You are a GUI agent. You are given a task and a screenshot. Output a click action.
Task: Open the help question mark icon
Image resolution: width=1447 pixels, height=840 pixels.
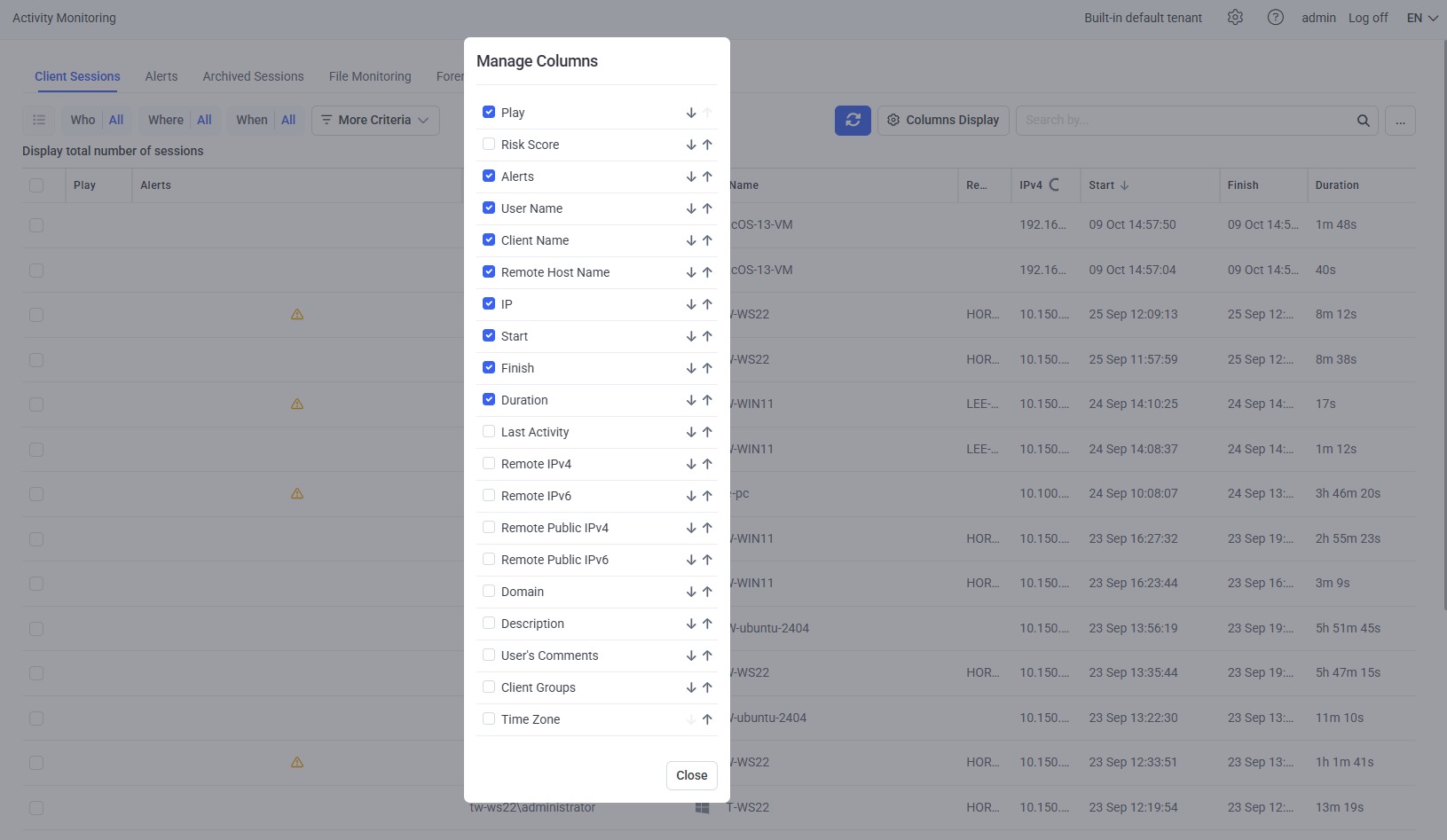coord(1275,18)
